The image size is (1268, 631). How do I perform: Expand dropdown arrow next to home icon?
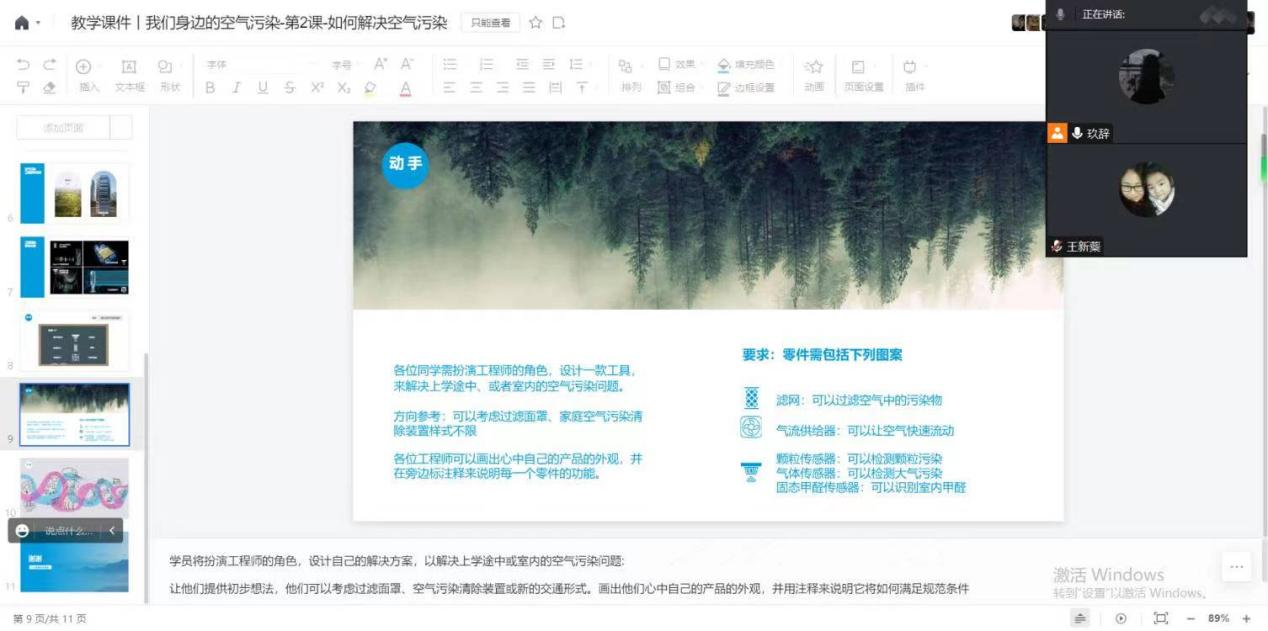tap(38, 23)
